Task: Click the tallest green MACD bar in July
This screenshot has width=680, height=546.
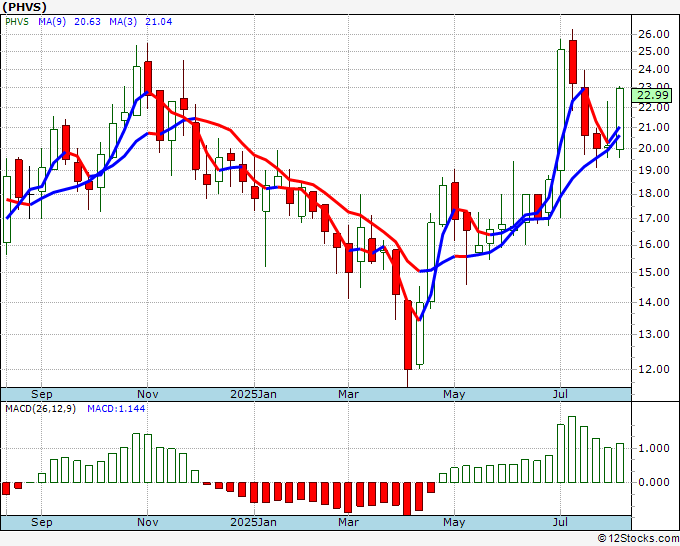Action: tap(572, 449)
